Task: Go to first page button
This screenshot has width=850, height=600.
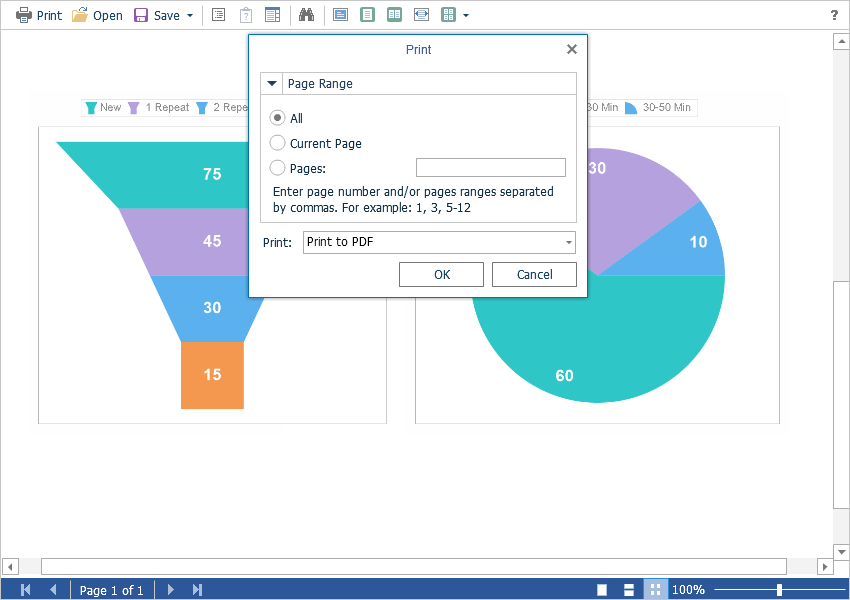Action: click(x=25, y=590)
